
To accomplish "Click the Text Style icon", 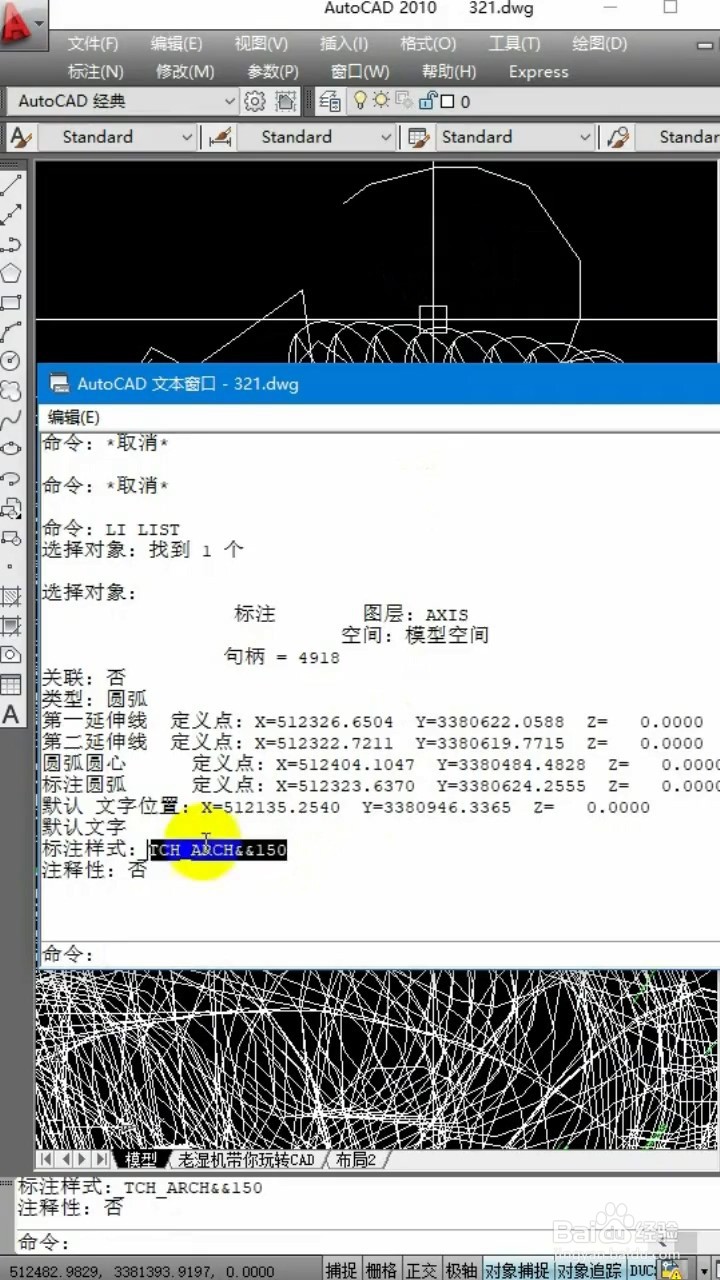I will tap(19, 137).
